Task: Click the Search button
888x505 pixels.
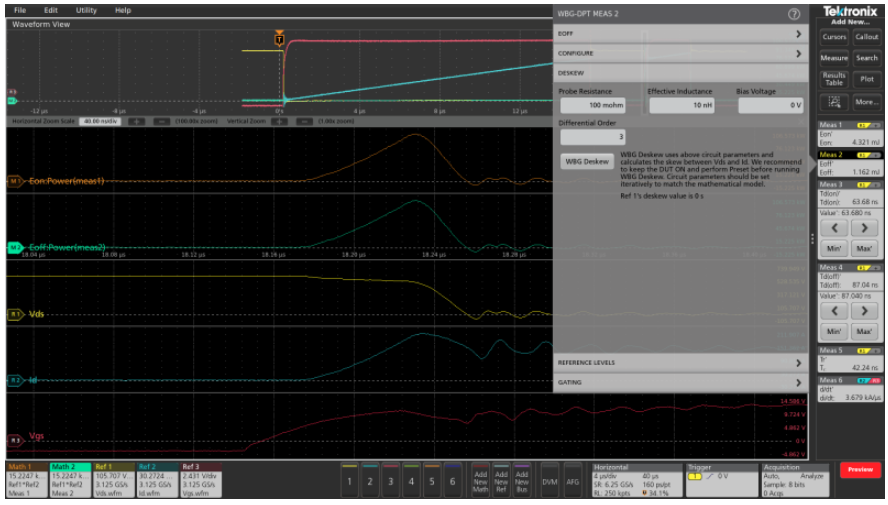Action: (866, 58)
